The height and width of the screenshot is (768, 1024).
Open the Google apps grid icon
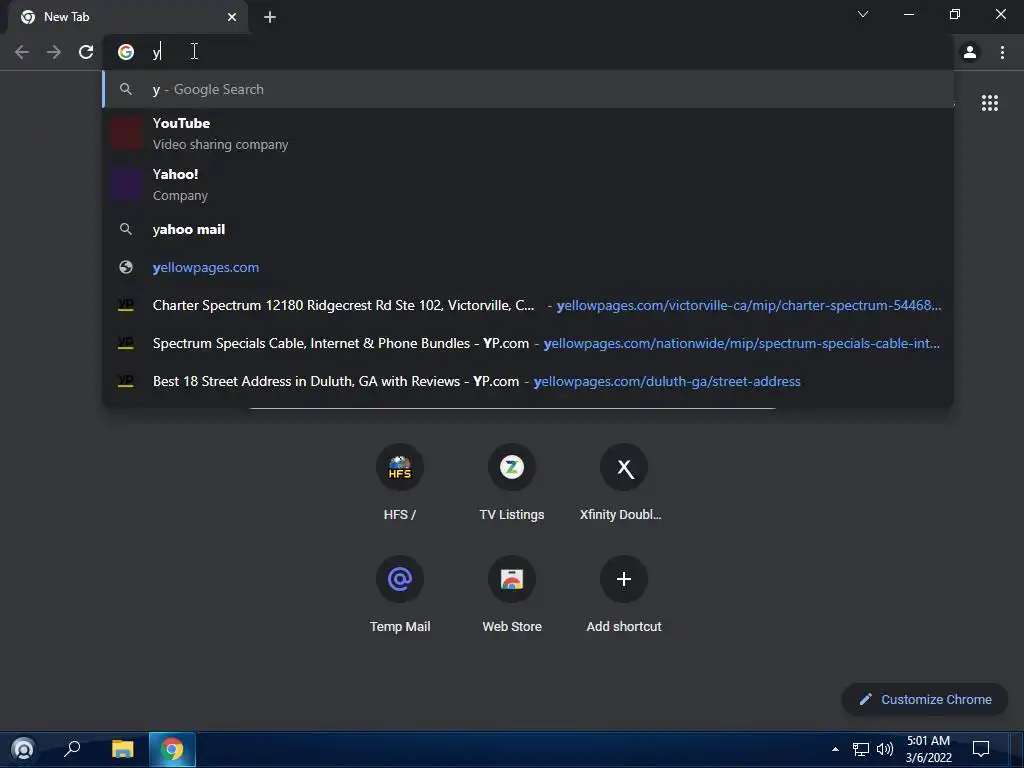[x=990, y=103]
